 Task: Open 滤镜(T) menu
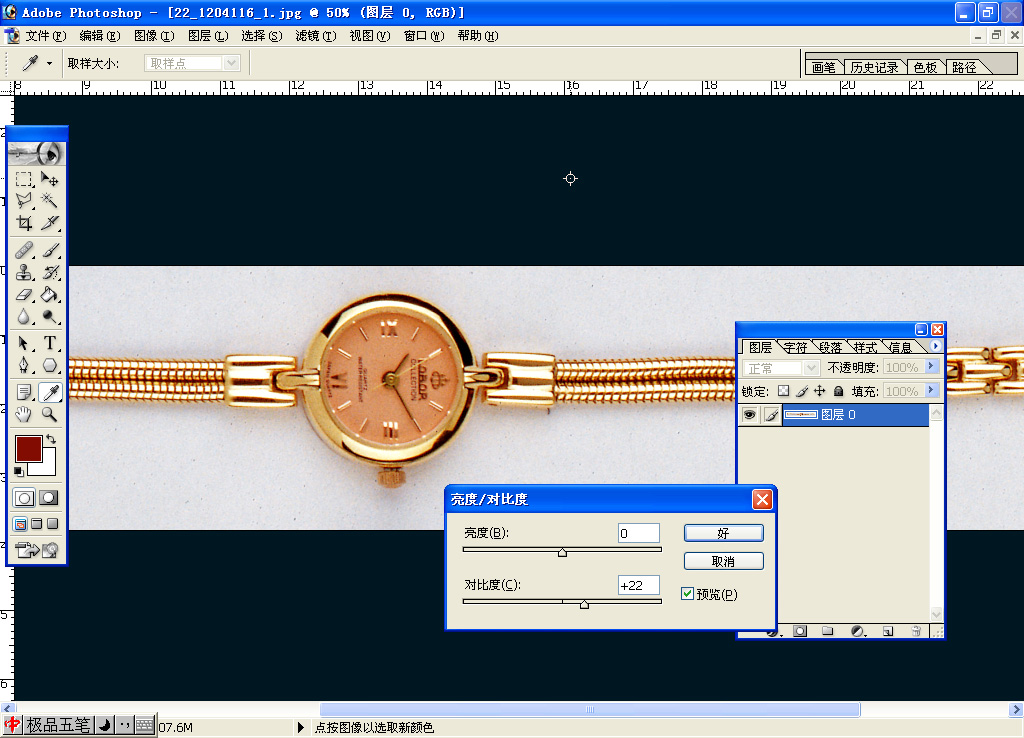[x=315, y=36]
